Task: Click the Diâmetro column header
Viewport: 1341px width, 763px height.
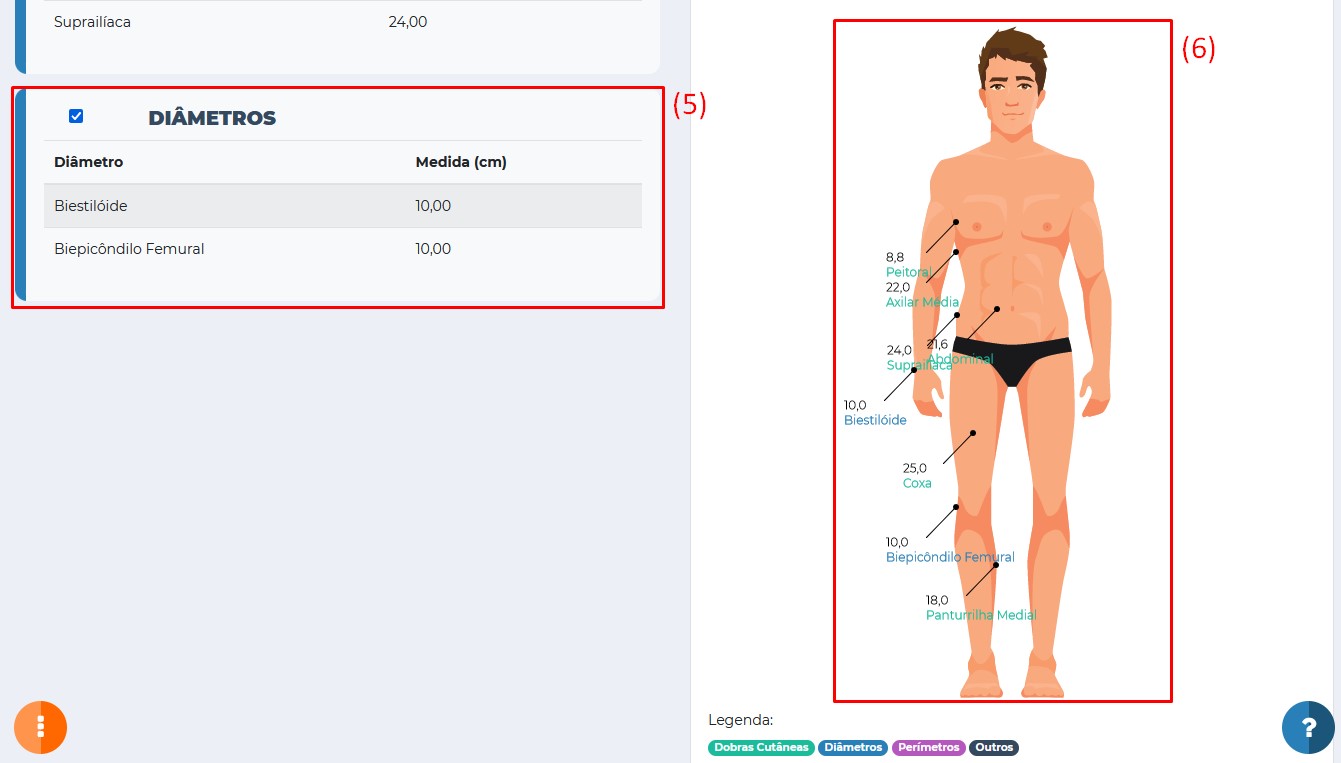Action: 89,162
